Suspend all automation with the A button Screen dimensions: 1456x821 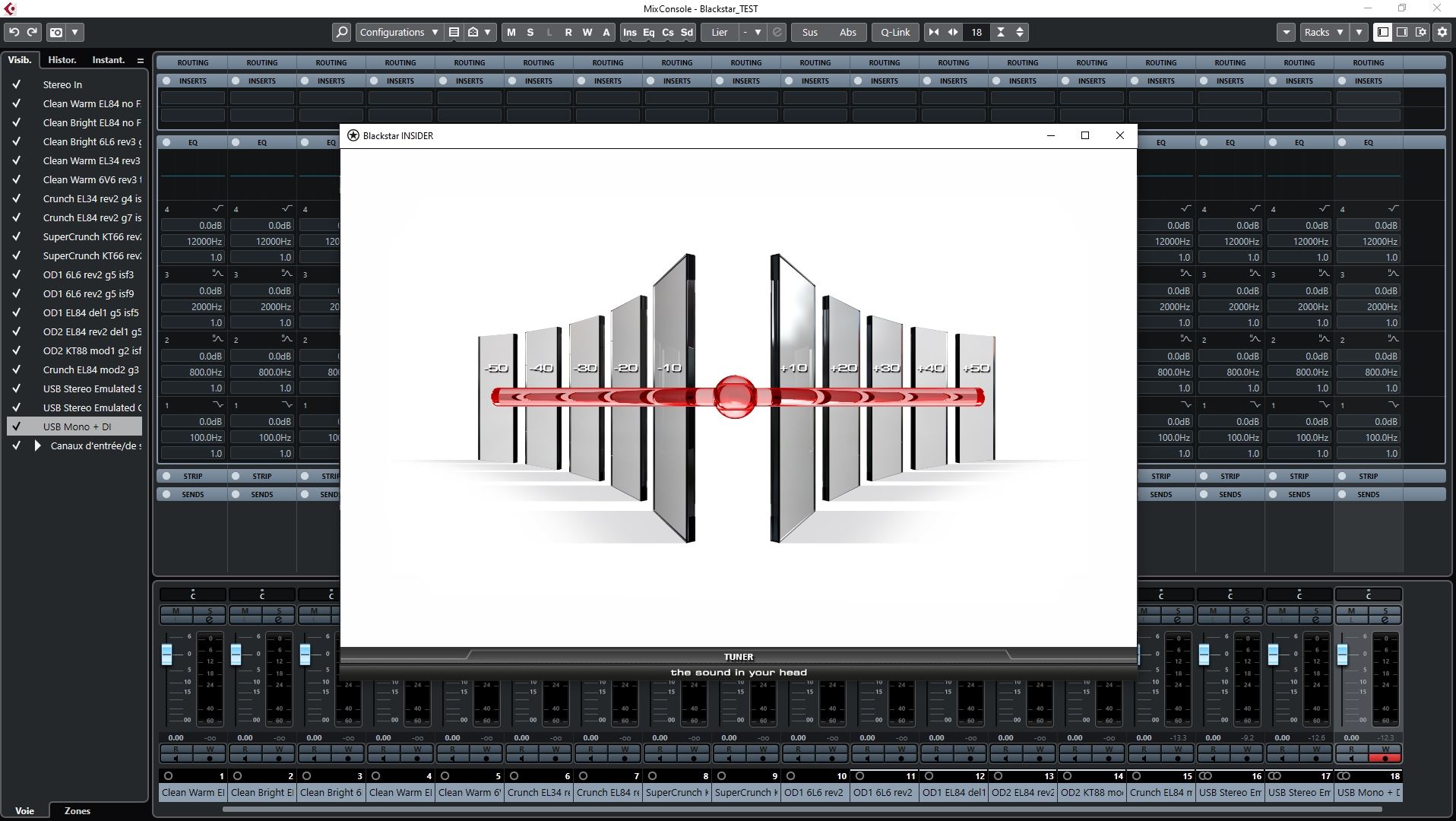click(x=606, y=32)
